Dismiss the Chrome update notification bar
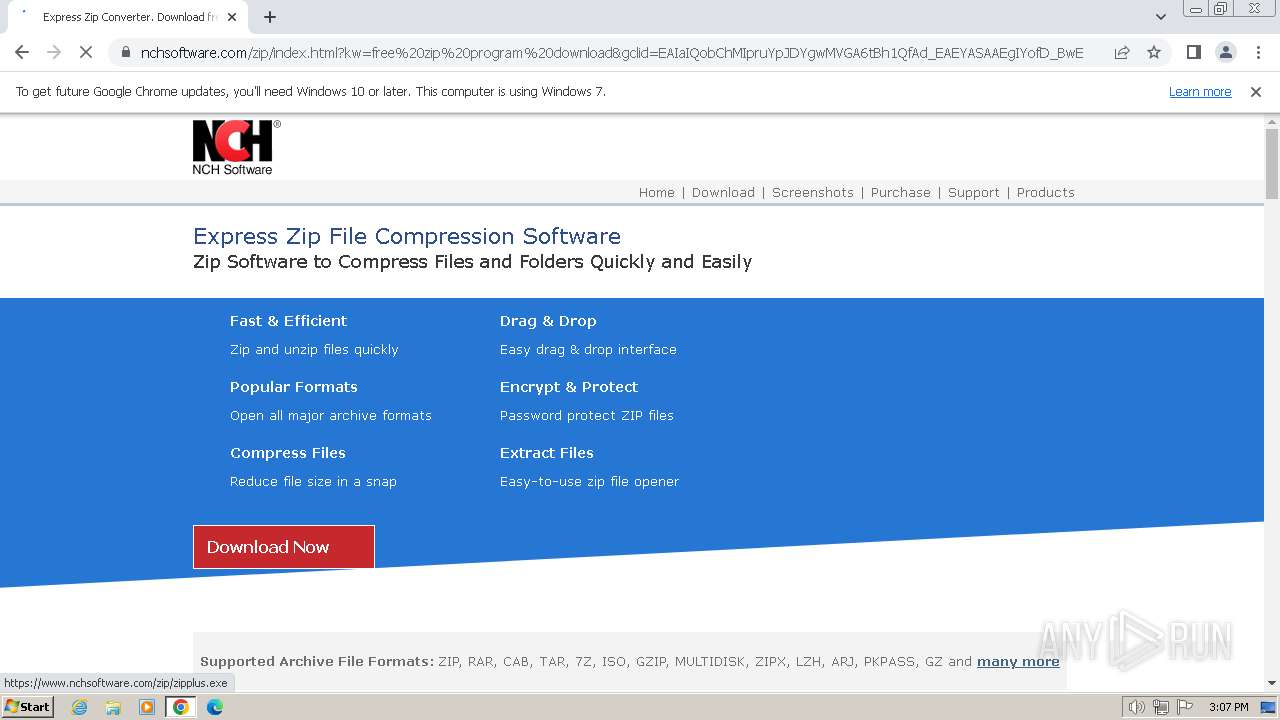Viewport: 1280px width, 720px height. click(x=1256, y=92)
